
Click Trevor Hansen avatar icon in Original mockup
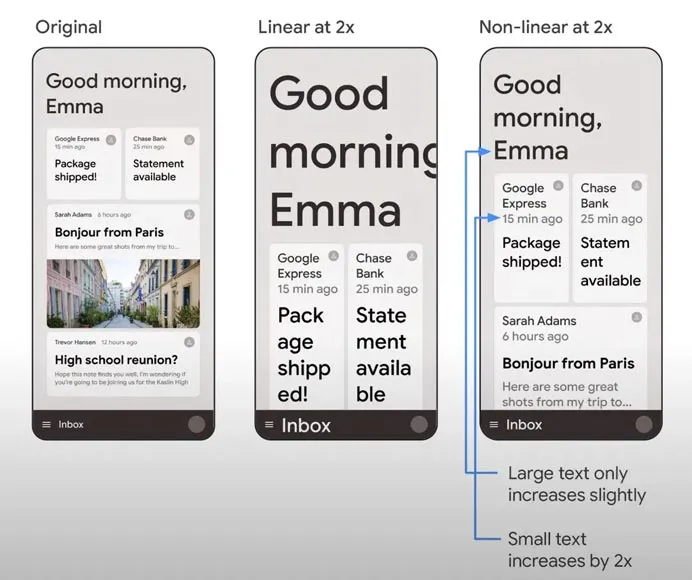point(189,342)
